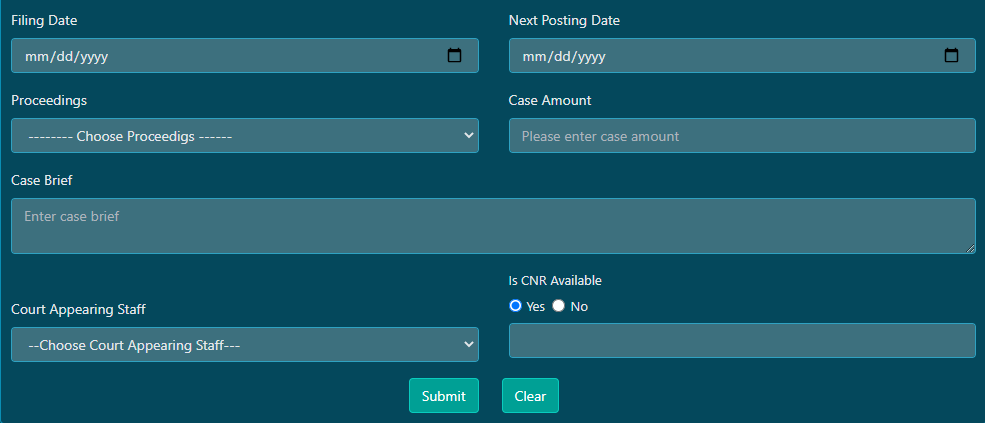Grab the Case Brief textarea resize handle
985x423 pixels.
pyautogui.click(x=971, y=249)
